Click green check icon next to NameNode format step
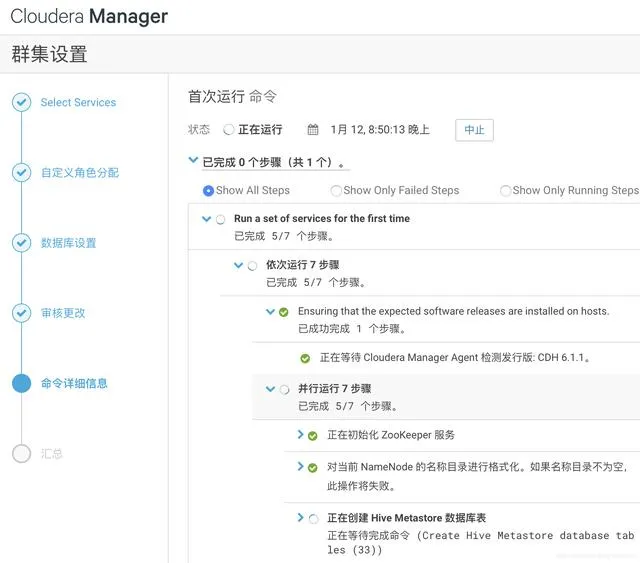The height and width of the screenshot is (563, 640). (313, 467)
